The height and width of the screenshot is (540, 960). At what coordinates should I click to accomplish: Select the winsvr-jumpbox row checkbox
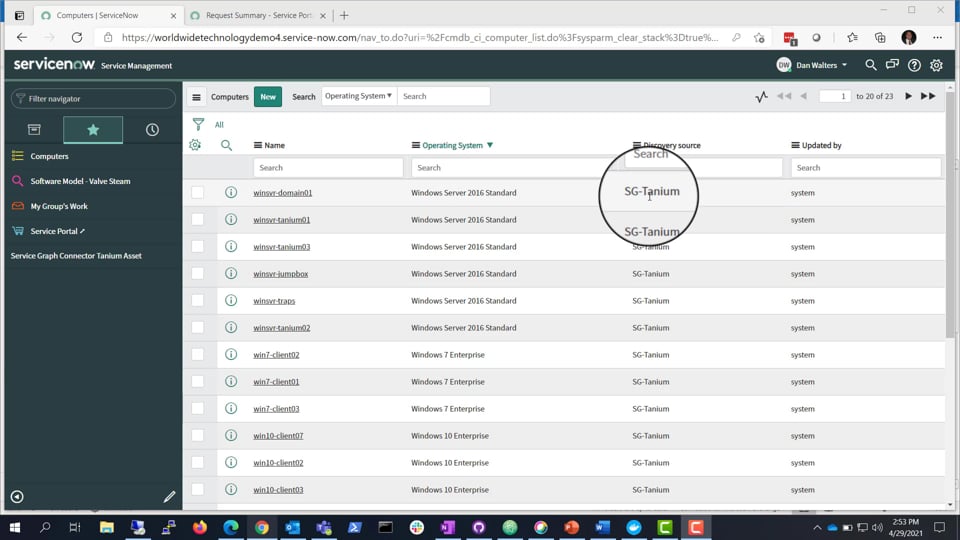(x=197, y=274)
